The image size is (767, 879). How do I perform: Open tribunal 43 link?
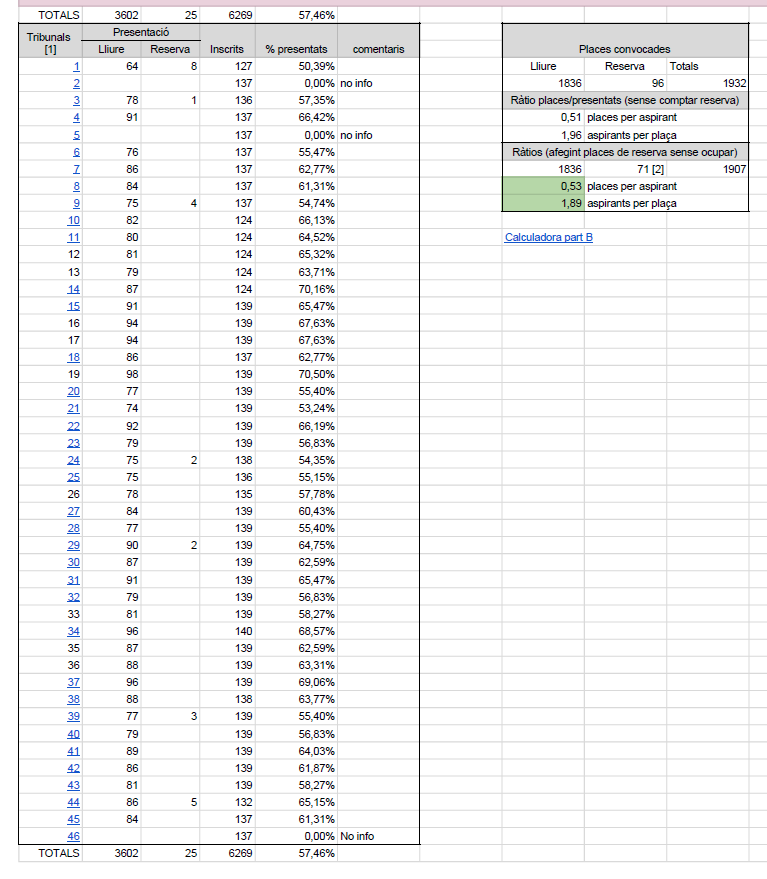[x=73, y=785]
